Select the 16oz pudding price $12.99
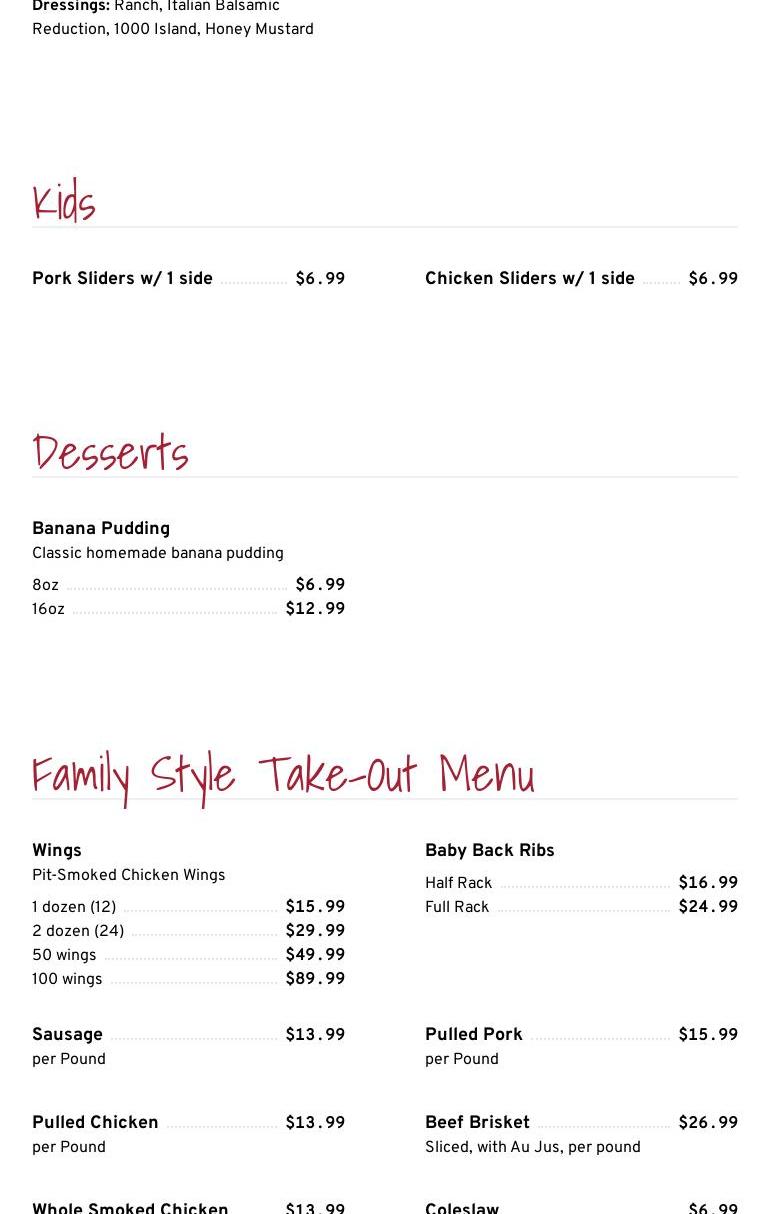The width and height of the screenshot is (770, 1214). [315, 609]
